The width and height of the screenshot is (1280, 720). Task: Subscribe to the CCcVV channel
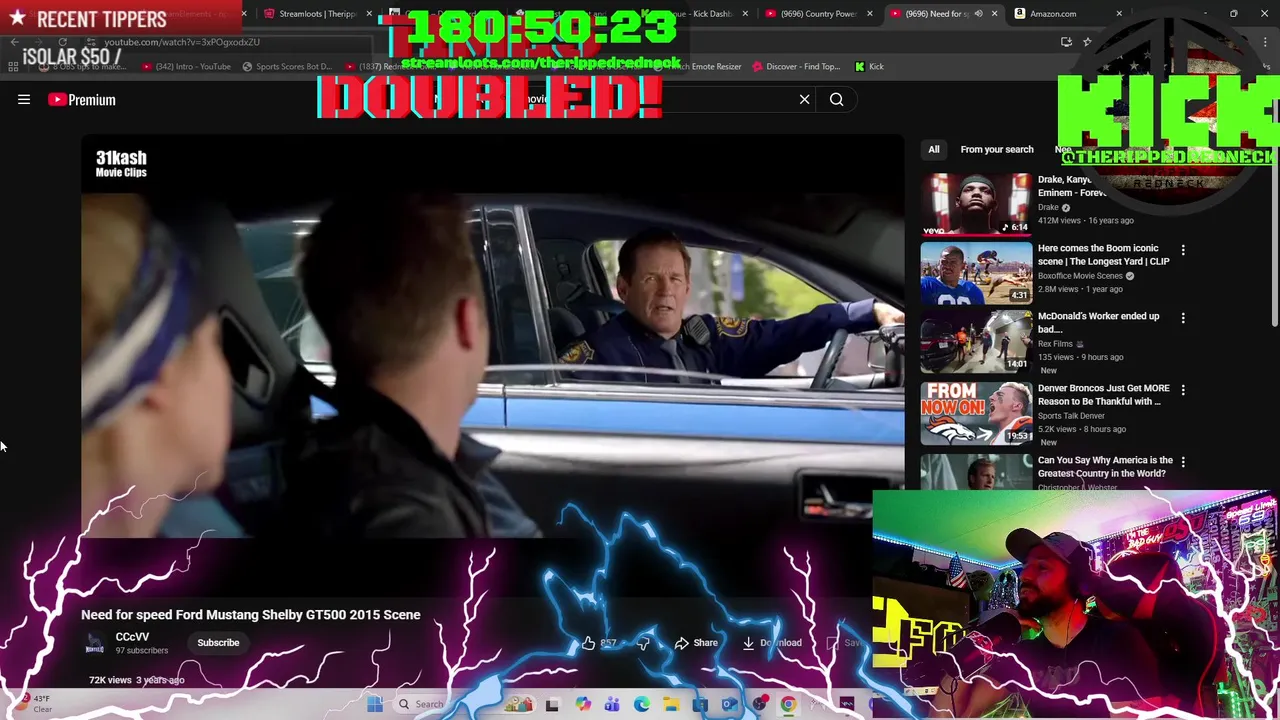click(x=218, y=643)
